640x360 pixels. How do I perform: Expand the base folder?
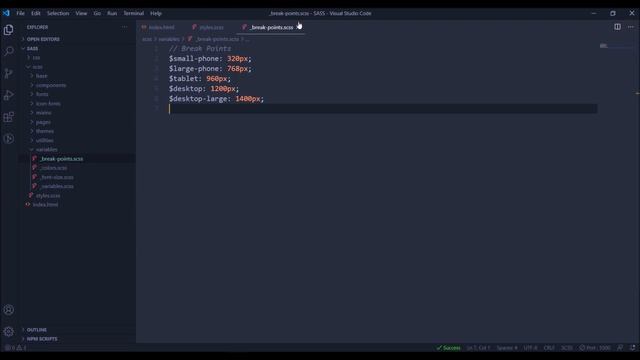coord(41,76)
